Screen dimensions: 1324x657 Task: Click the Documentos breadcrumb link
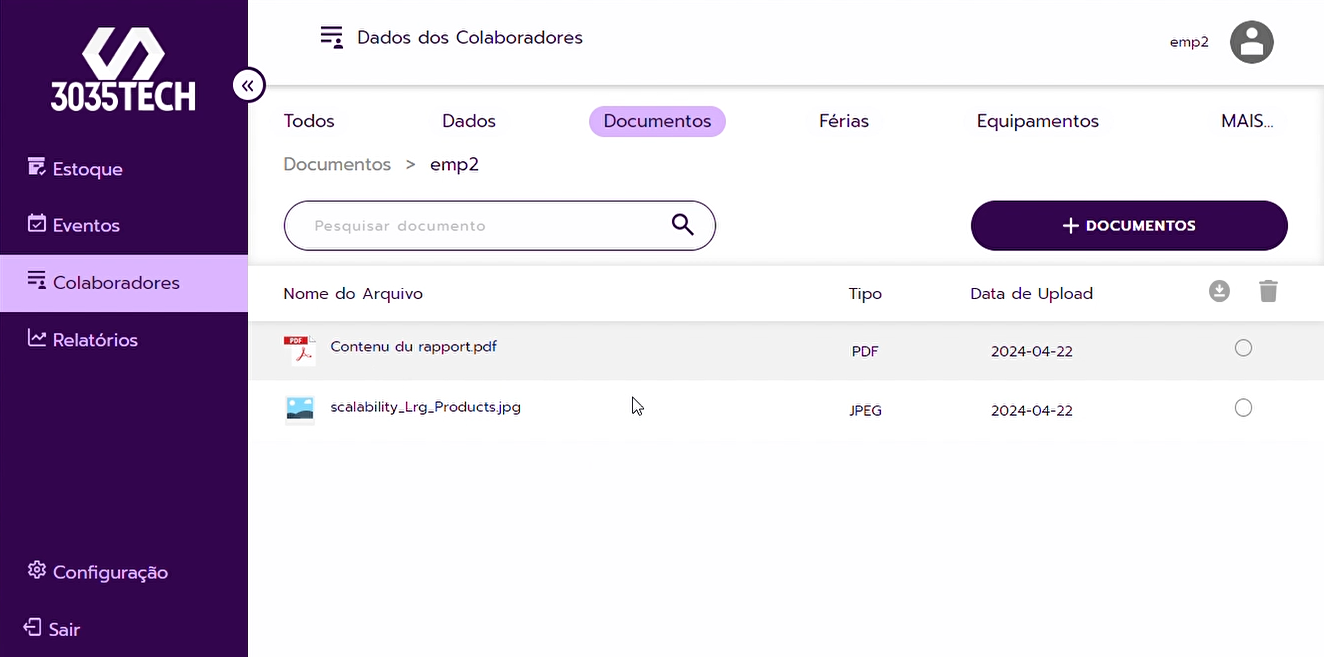[x=337, y=164]
